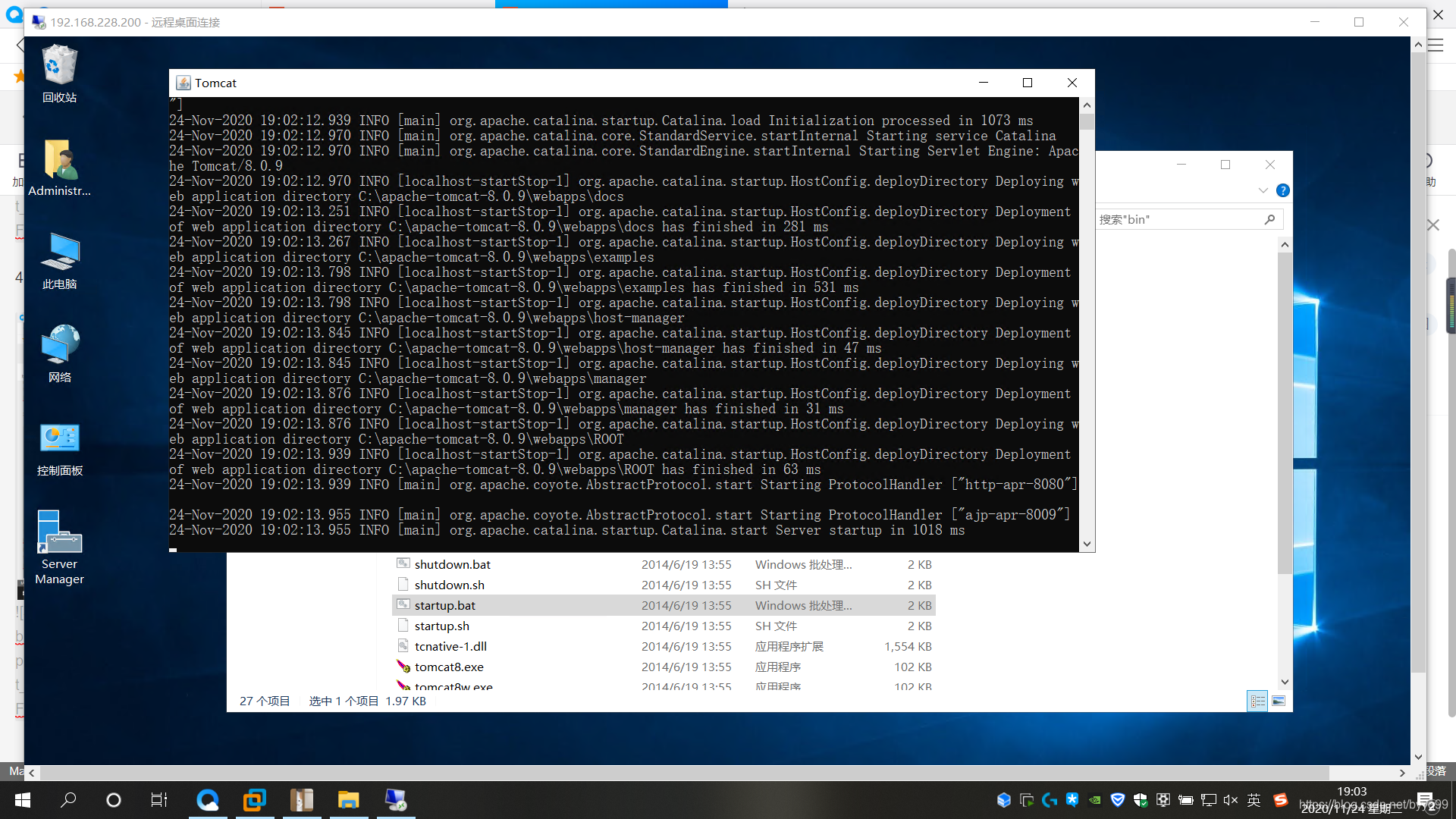This screenshot has width=1456, height=819.
Task: Click the taskbar clock showing 19:03
Action: click(x=1352, y=791)
